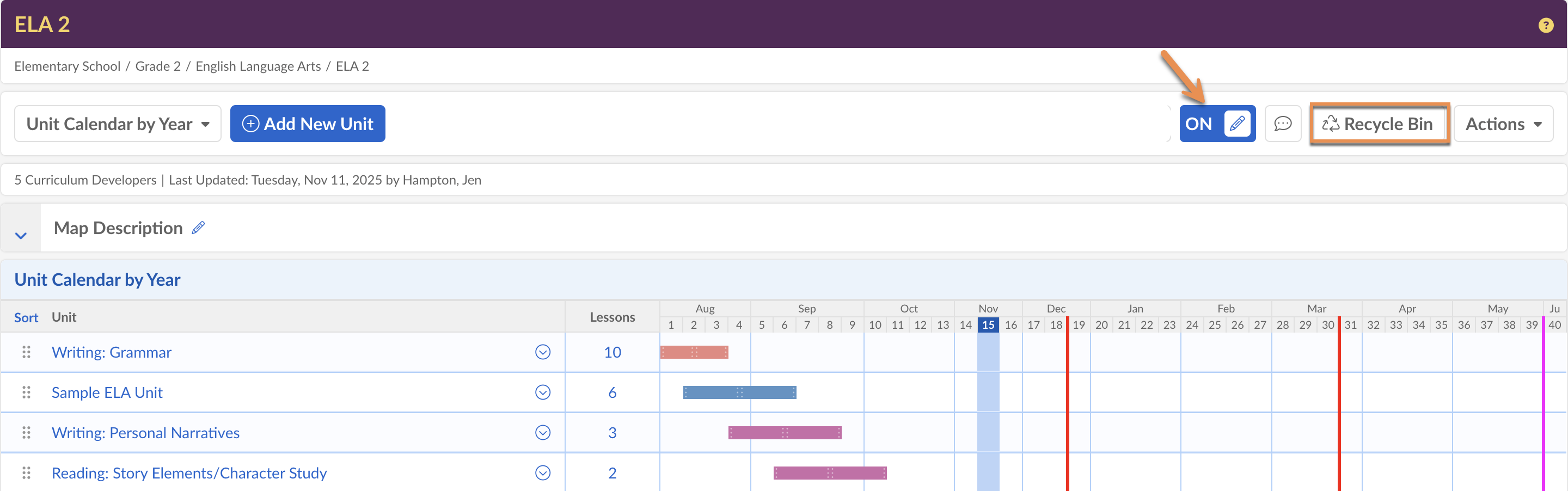Screen dimensions: 1568x491
Task: Grab the drag handle for Writing: Grammar
Action: (x=26, y=352)
